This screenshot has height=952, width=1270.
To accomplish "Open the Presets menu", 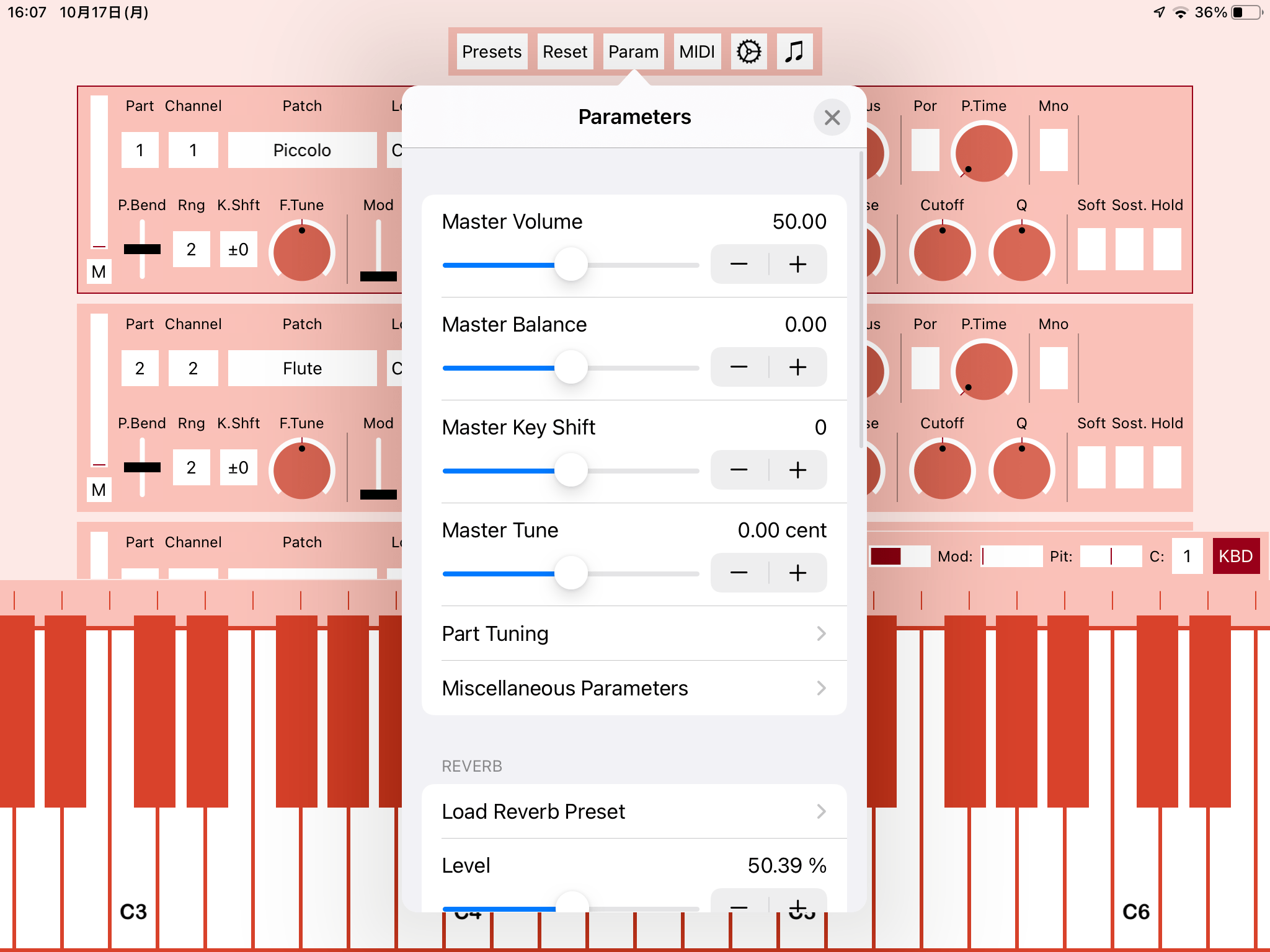I will click(x=492, y=51).
